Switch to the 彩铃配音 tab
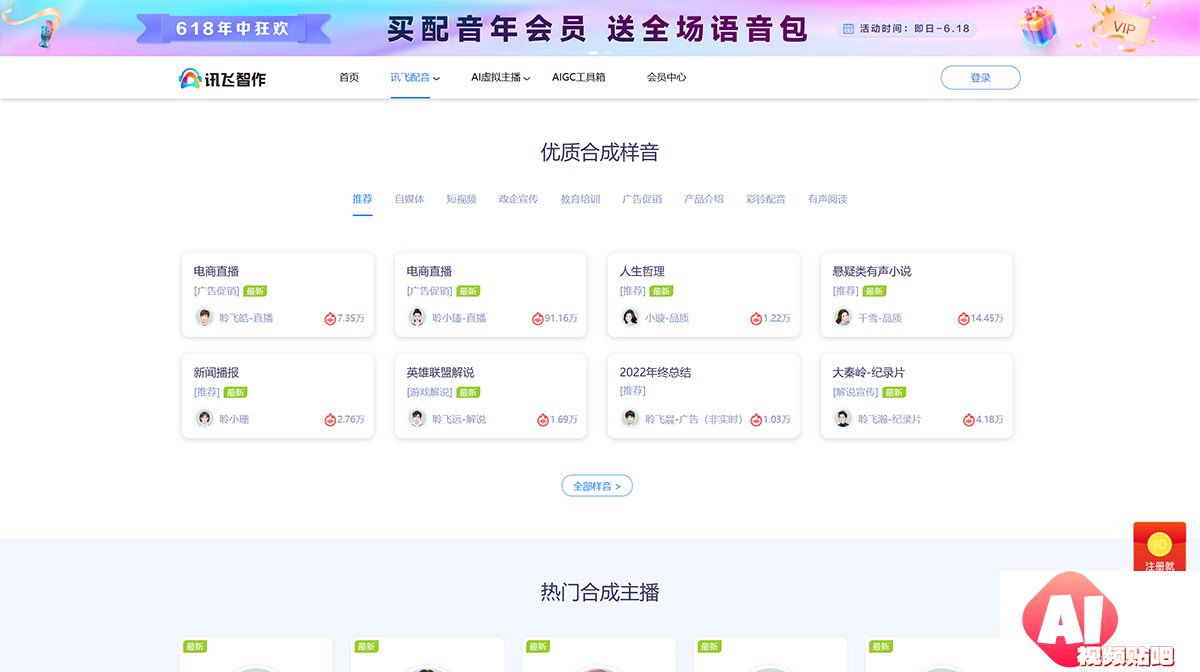This screenshot has width=1200, height=672. [x=766, y=199]
